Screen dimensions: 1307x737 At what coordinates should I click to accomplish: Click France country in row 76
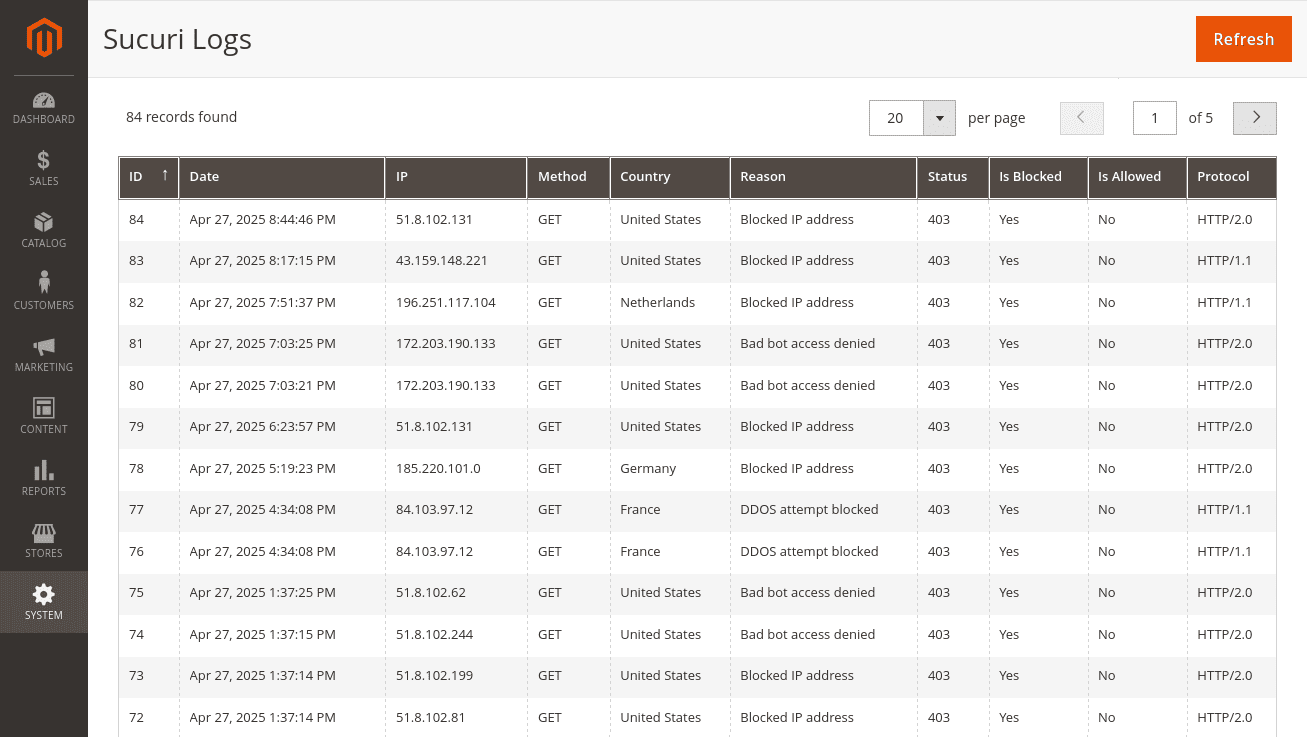[x=640, y=551]
